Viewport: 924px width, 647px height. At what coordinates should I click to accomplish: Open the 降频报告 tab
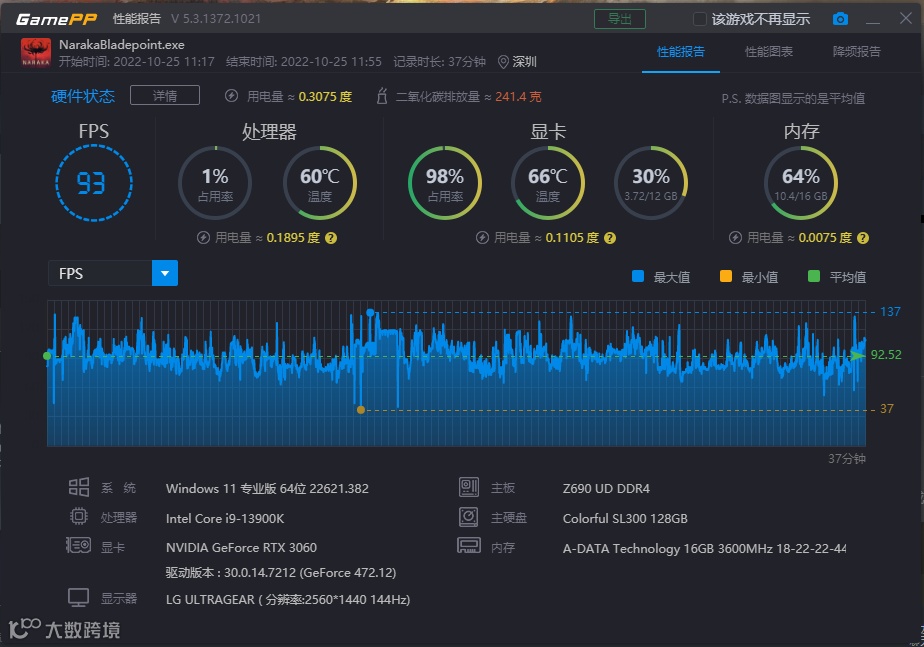(x=856, y=52)
